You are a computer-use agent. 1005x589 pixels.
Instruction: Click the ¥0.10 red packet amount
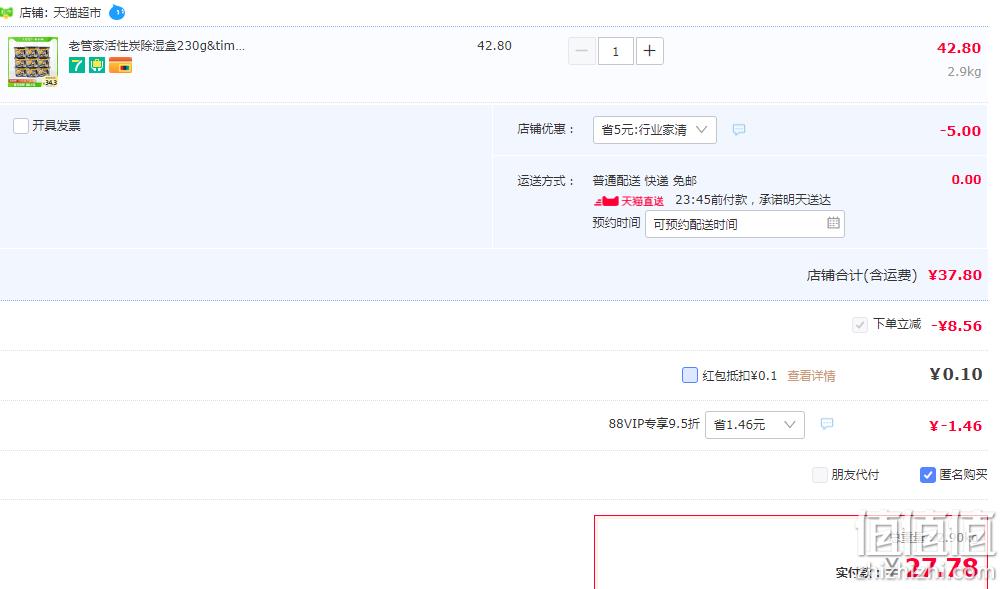(x=956, y=374)
